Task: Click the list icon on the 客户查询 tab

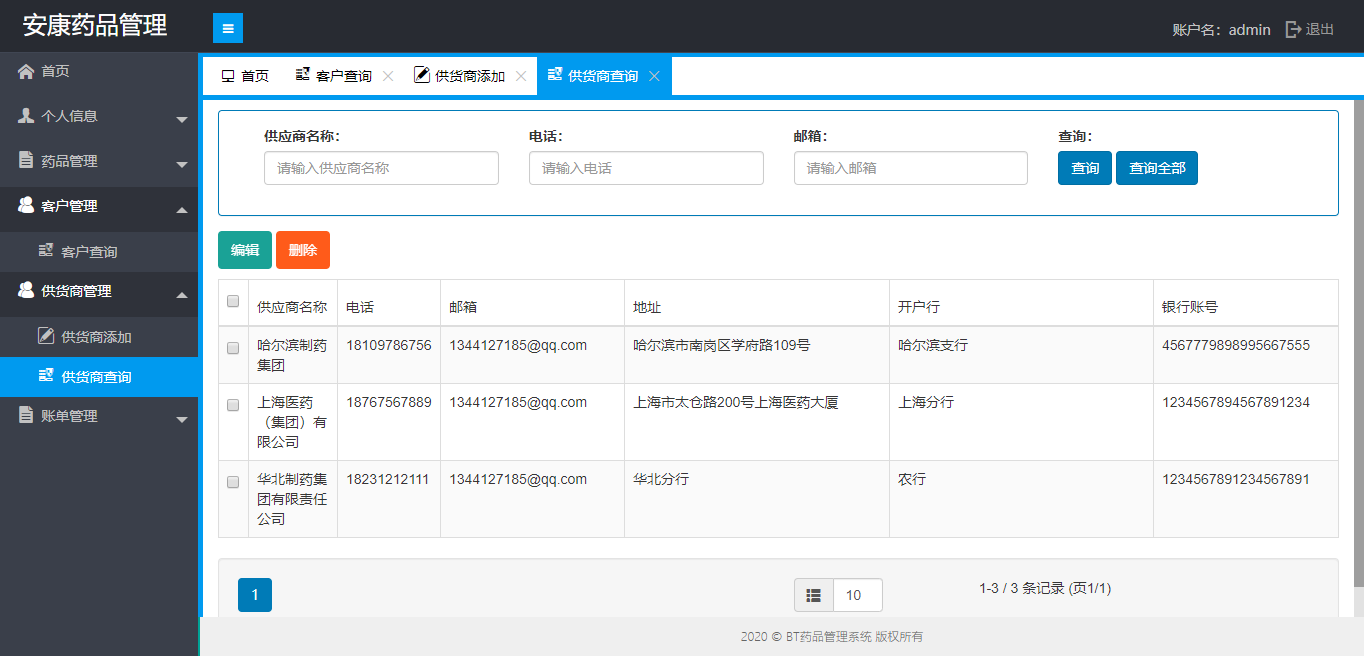Action: 302,75
